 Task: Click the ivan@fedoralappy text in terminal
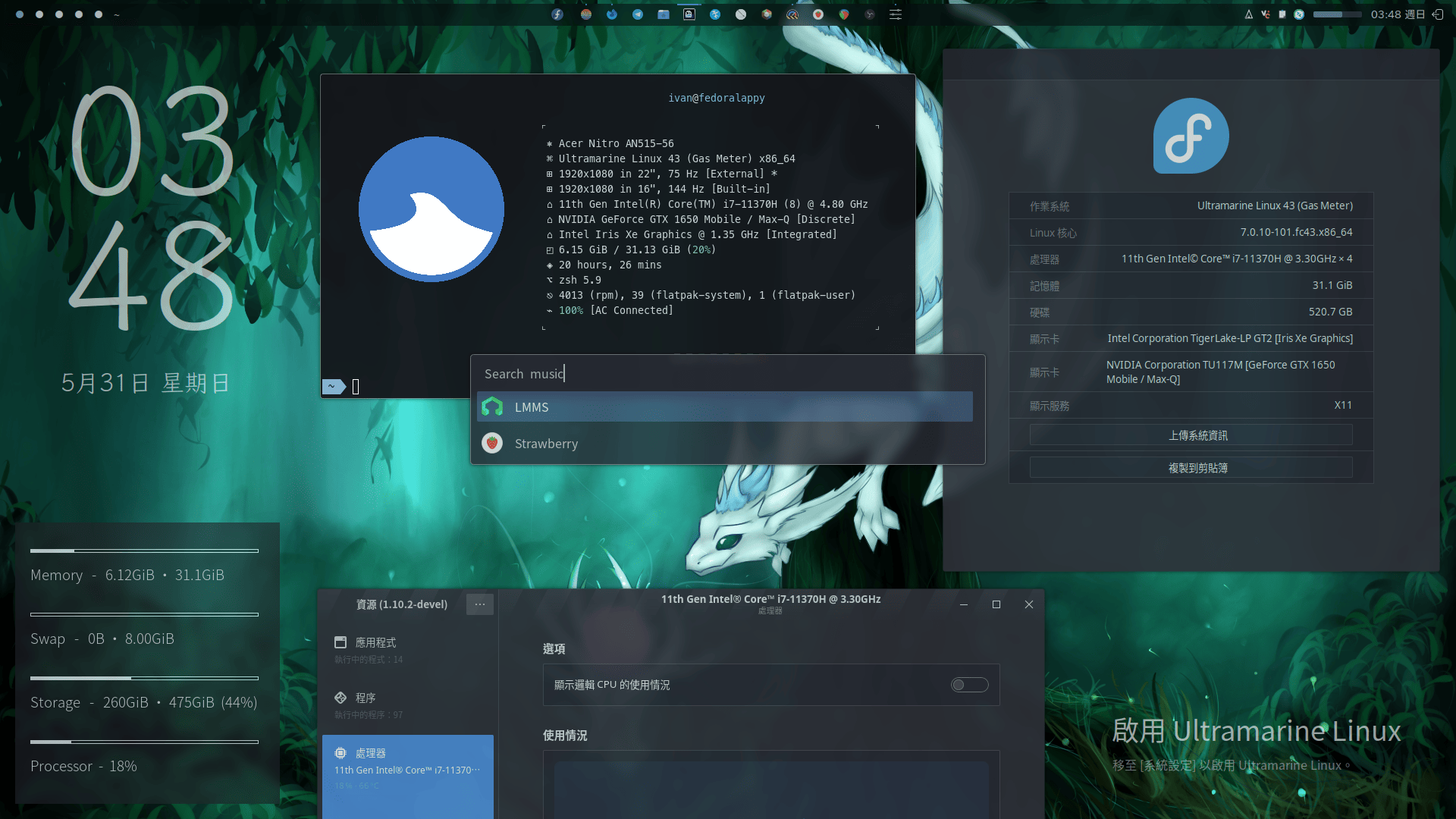(717, 98)
